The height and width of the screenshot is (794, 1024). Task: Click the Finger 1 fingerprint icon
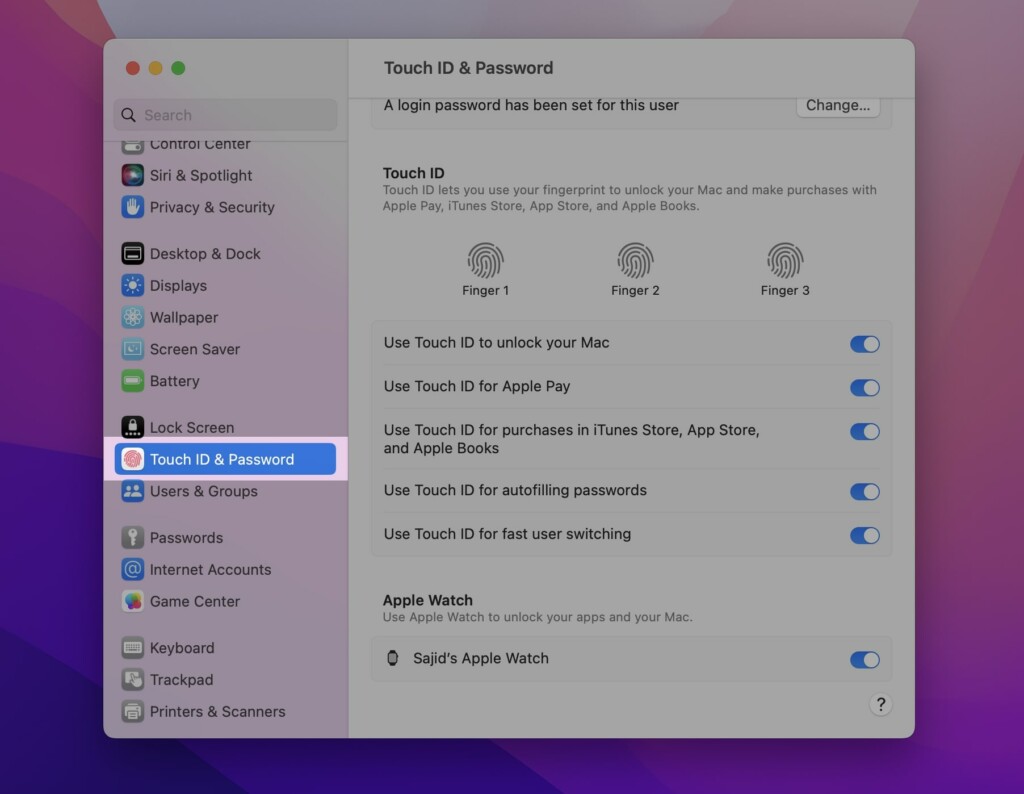(x=485, y=261)
